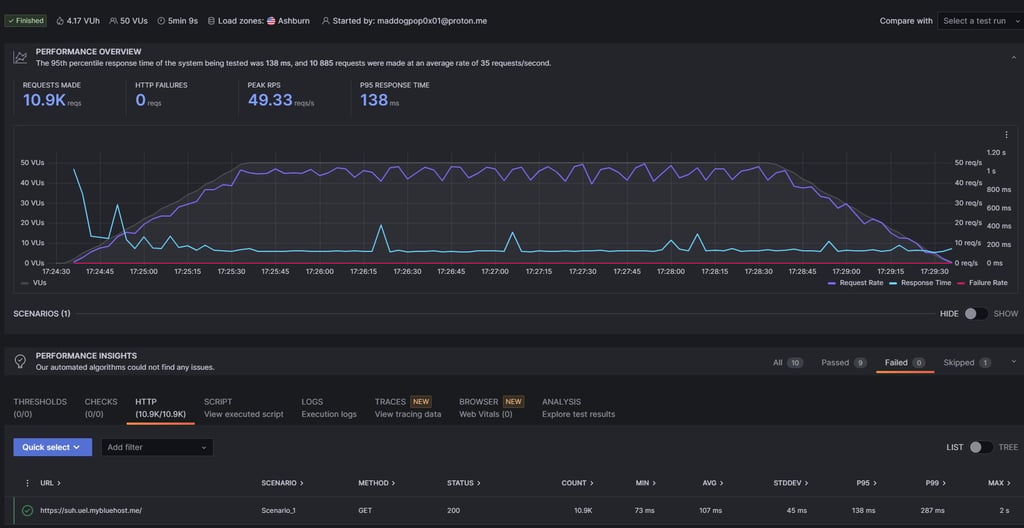Screen dimensions: 1024x528
Task: Sort by the STATUS column header
Action: click(464, 483)
